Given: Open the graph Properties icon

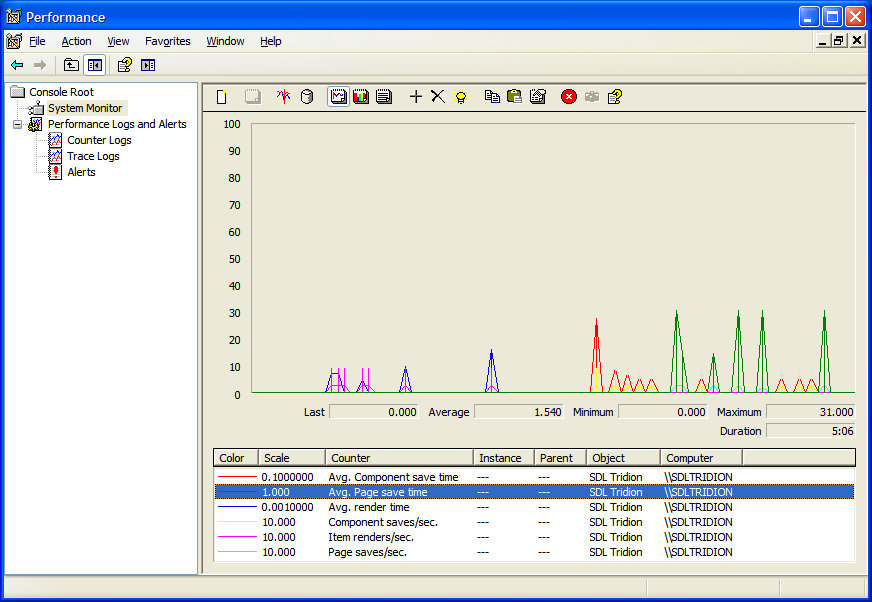Looking at the screenshot, I should pos(538,97).
